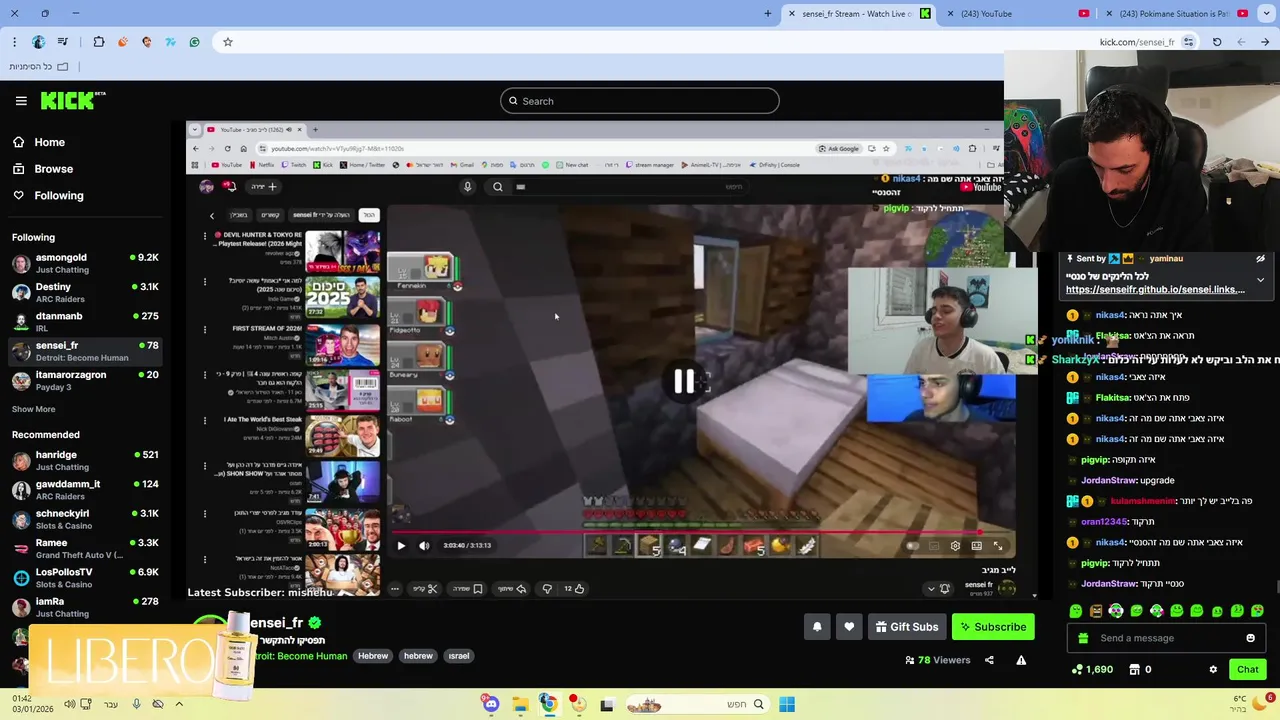Open new browser tab plus button
Screen dimensions: 1280x720
coord(767,13)
